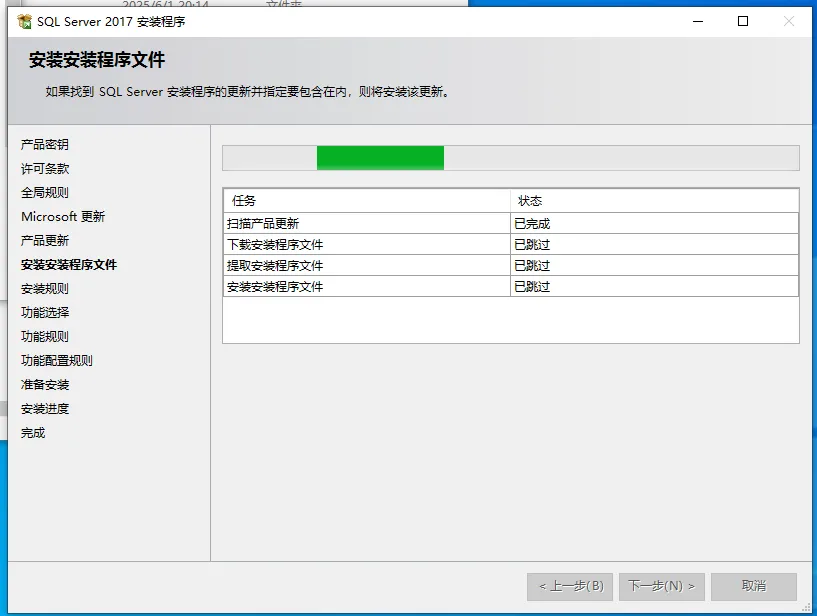This screenshot has height=616, width=817.
Task: Click the 状态 column header
Action: pos(654,201)
